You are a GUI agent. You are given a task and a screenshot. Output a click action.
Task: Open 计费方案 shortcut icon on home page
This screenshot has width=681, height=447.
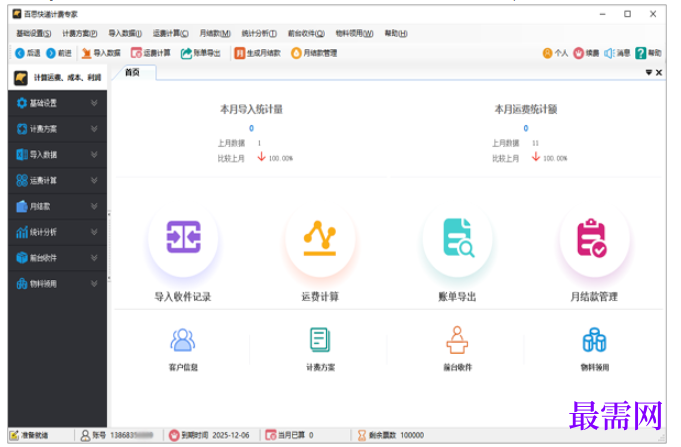pyautogui.click(x=320, y=340)
